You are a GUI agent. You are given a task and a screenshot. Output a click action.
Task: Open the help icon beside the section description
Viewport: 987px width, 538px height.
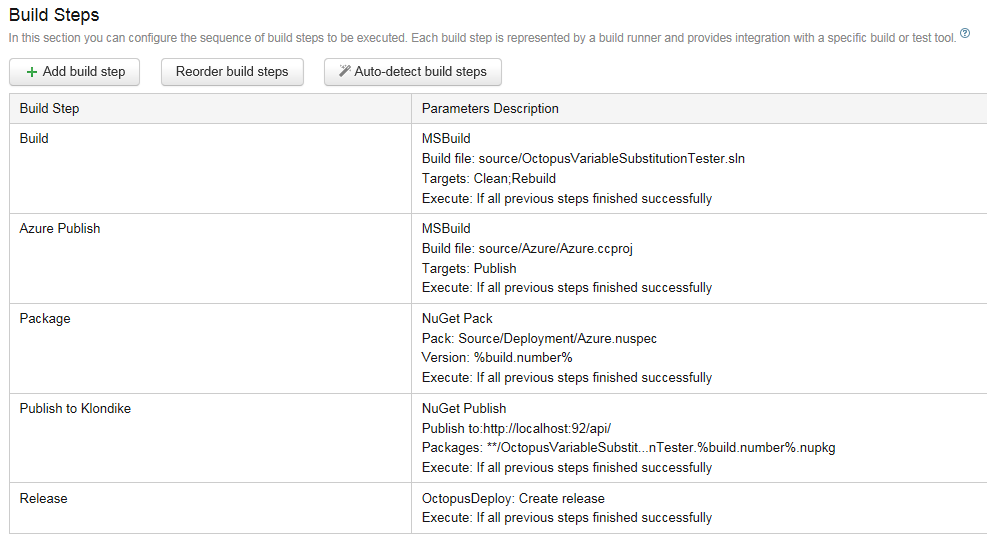pyautogui.click(x=965, y=34)
